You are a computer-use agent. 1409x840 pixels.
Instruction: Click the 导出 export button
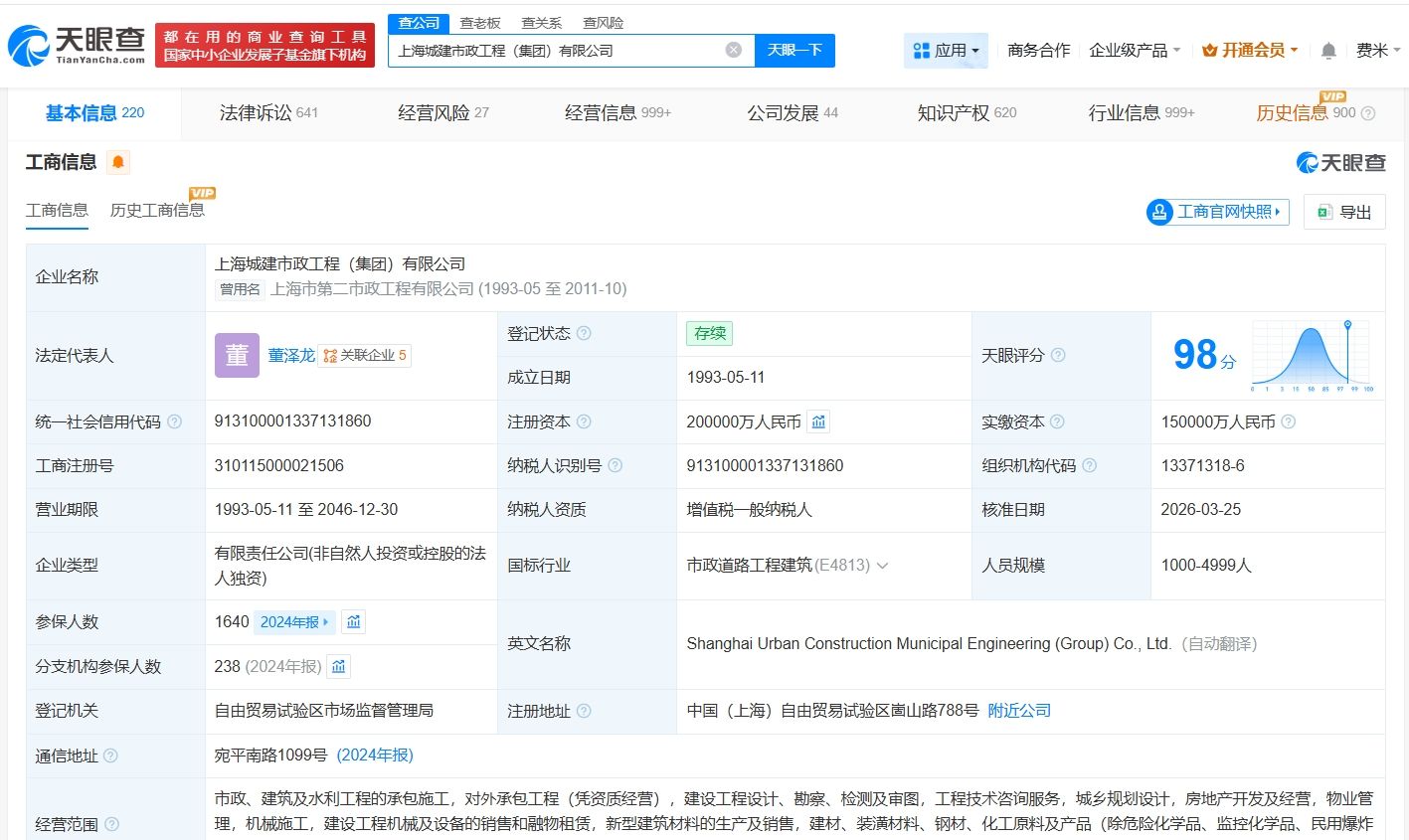[1344, 212]
